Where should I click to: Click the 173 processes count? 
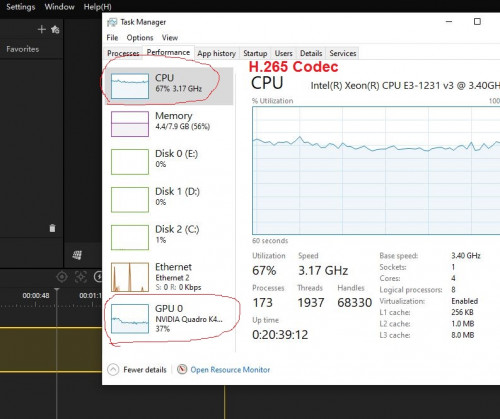pos(262,302)
